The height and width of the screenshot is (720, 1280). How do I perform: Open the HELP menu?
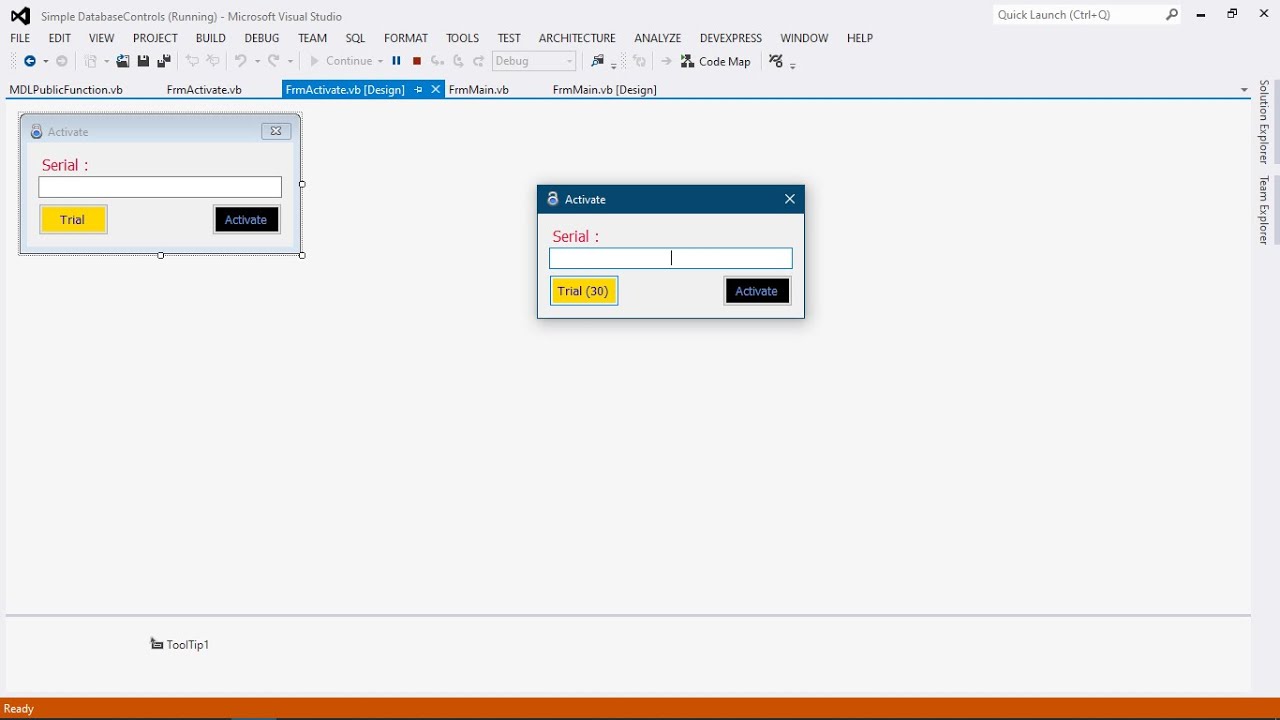point(860,38)
